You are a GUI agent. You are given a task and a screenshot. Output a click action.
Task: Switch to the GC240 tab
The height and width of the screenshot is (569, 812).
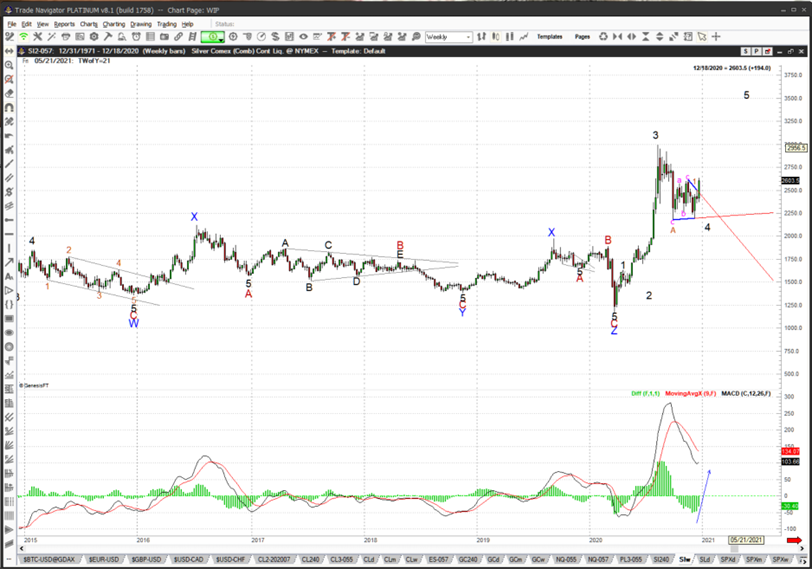(x=468, y=560)
